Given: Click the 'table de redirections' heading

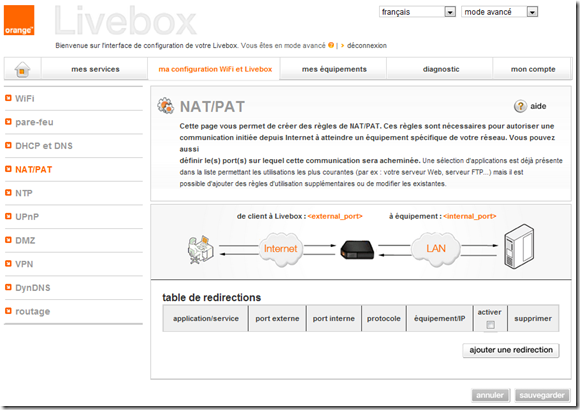Looking at the screenshot, I should click(x=212, y=297).
